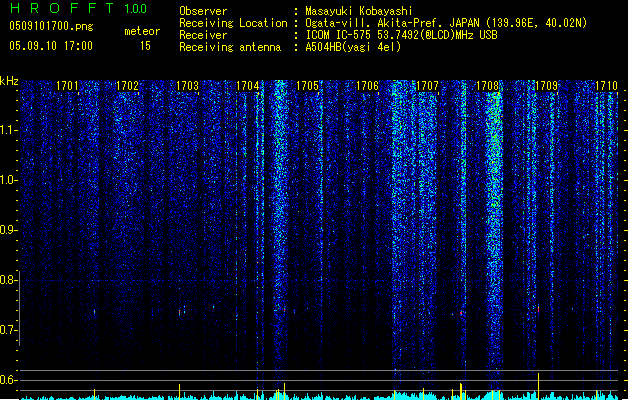Click the 0.6 kHz axis label
This screenshot has height=400, width=629.
click(x=7, y=380)
